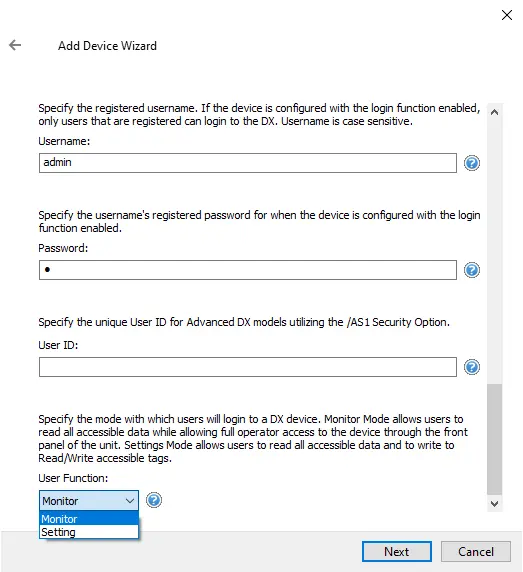Click the empty User ID field

(x=248, y=367)
